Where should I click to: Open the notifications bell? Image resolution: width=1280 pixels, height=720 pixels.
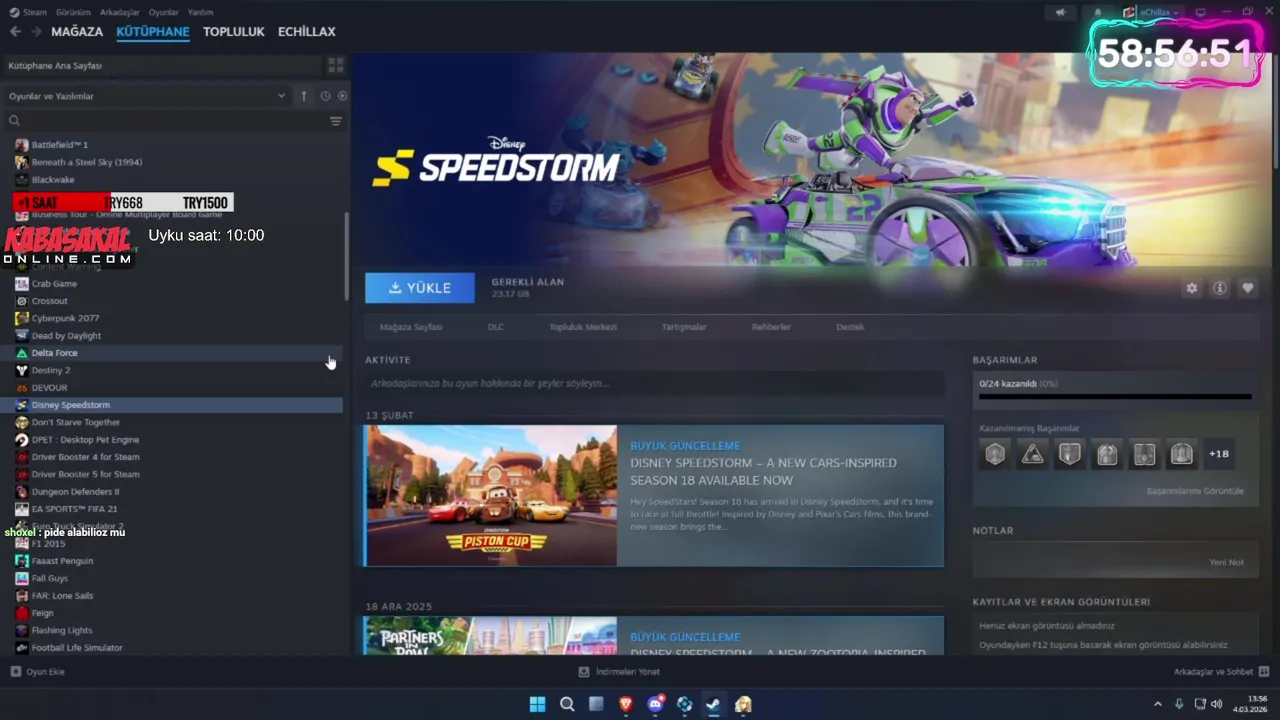[x=1097, y=12]
